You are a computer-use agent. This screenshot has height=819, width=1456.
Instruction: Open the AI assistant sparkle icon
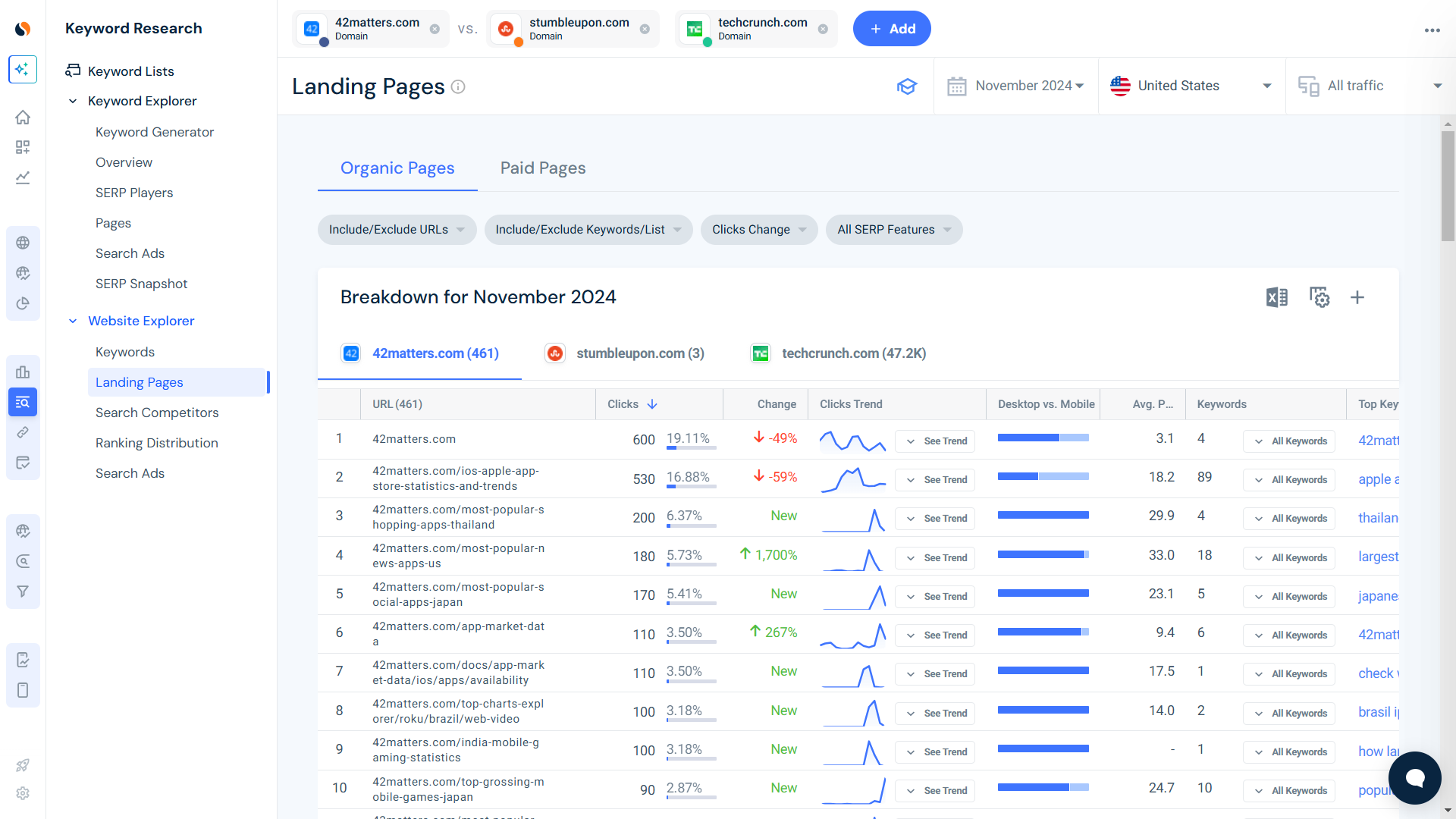[23, 69]
